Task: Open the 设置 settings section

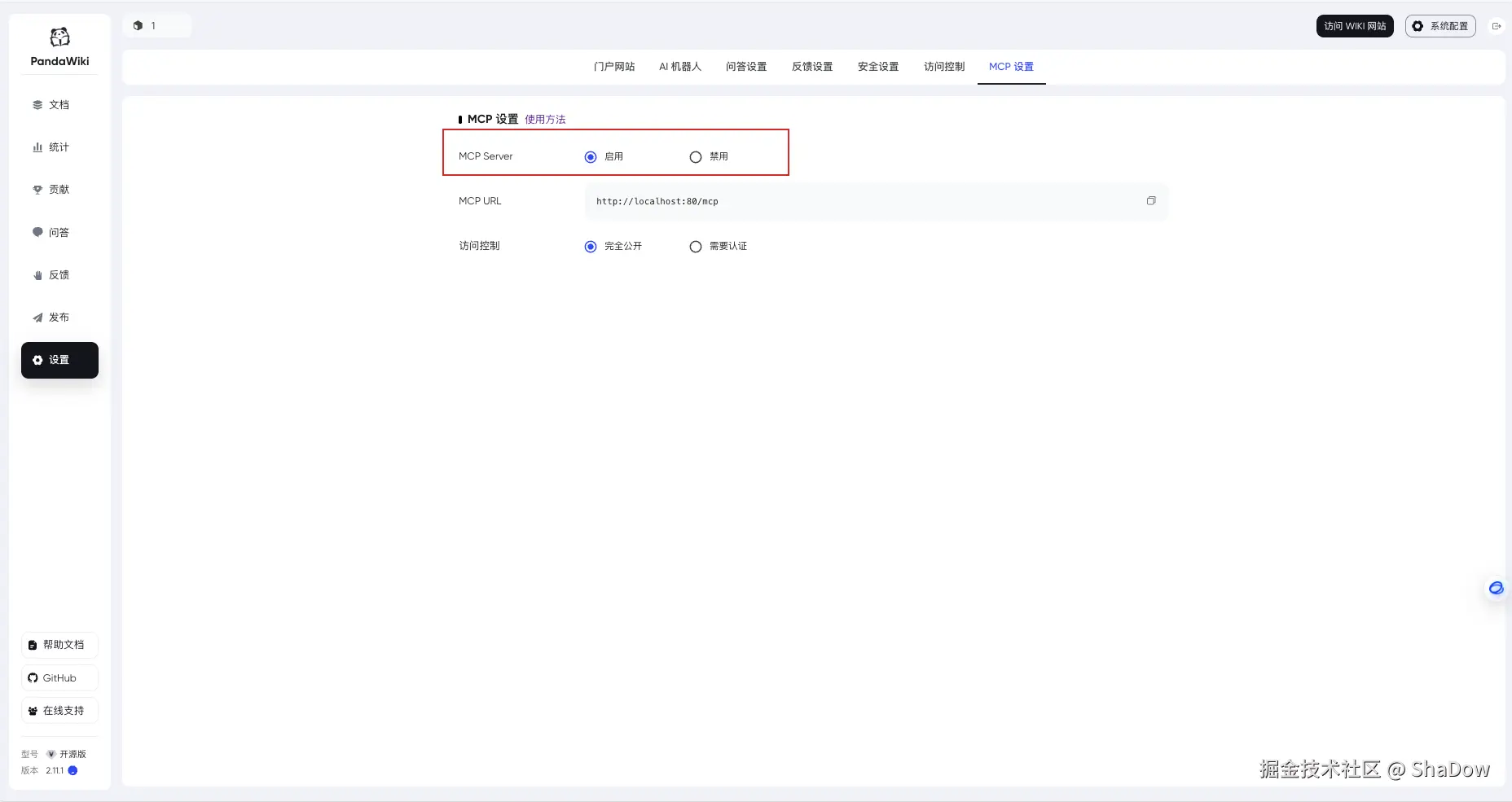Action: [59, 360]
